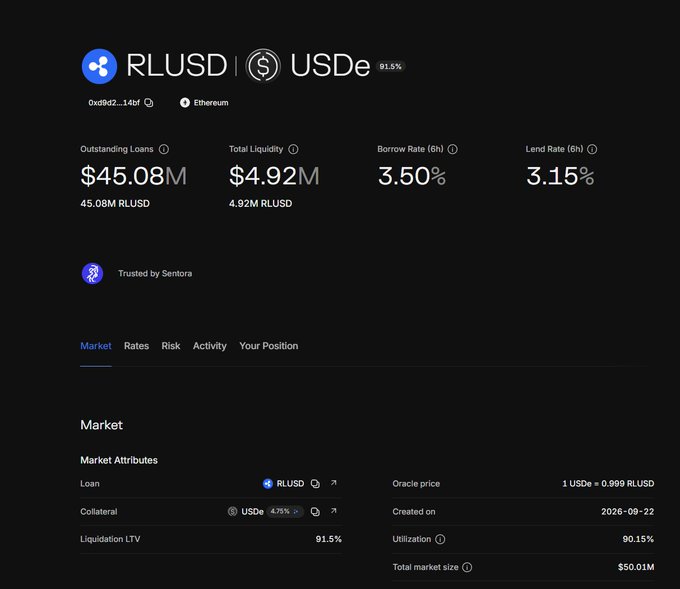The width and height of the screenshot is (680, 589).
Task: Show info for Outstanding Loans
Action: [163, 149]
